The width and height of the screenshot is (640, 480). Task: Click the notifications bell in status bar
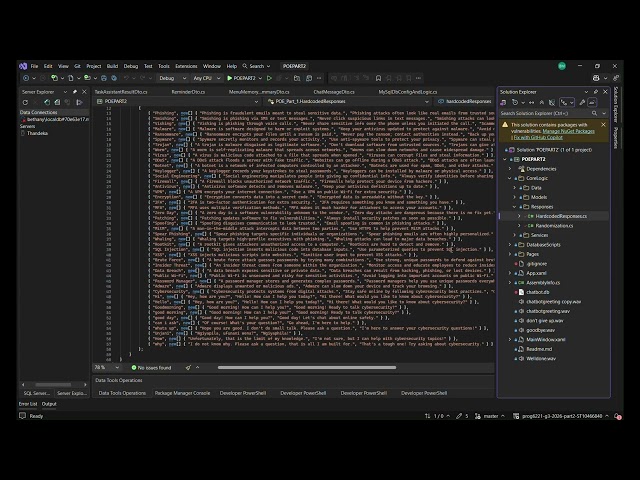coord(618,416)
